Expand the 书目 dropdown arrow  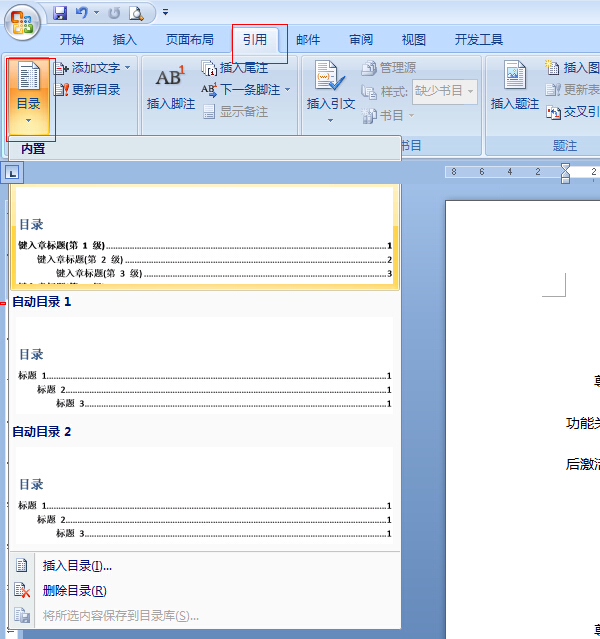[411, 116]
